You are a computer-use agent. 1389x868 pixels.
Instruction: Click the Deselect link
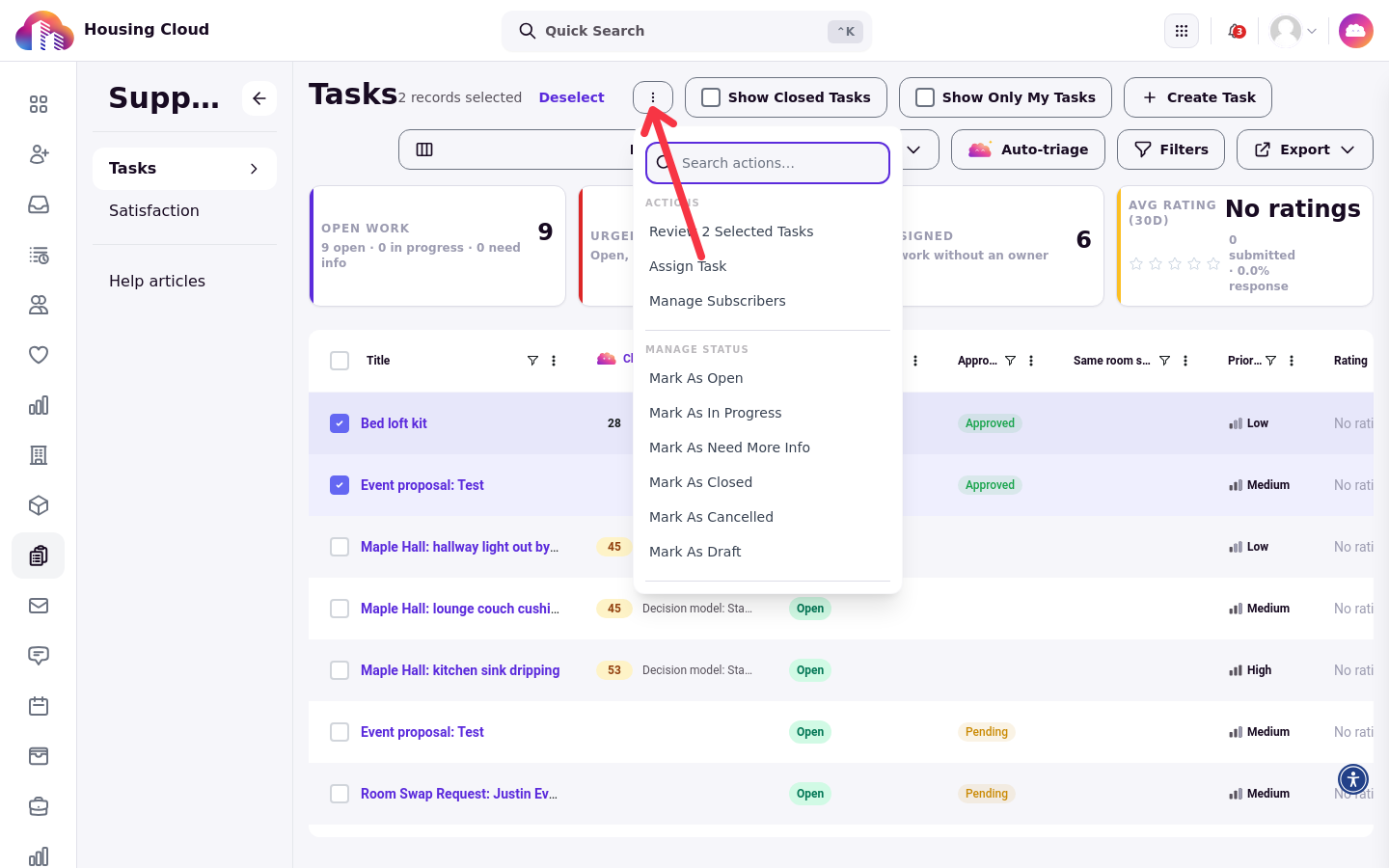click(x=571, y=97)
